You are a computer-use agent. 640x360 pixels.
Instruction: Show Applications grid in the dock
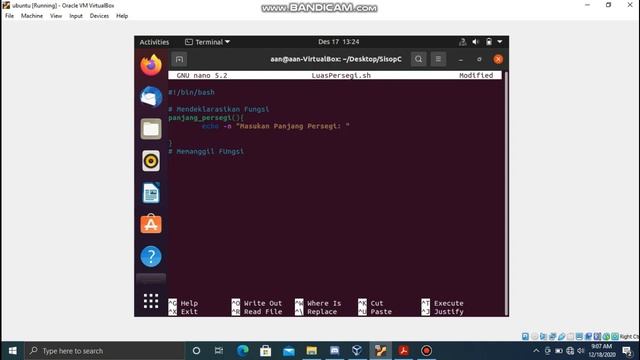pyautogui.click(x=151, y=301)
